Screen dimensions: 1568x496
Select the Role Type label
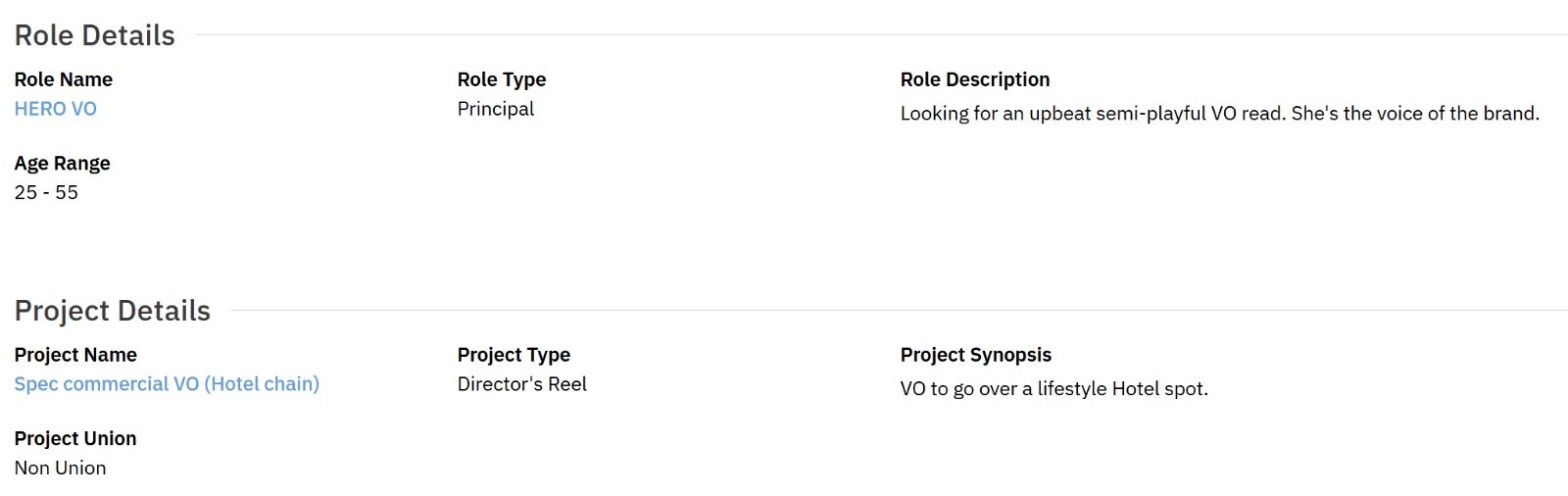pyautogui.click(x=502, y=79)
